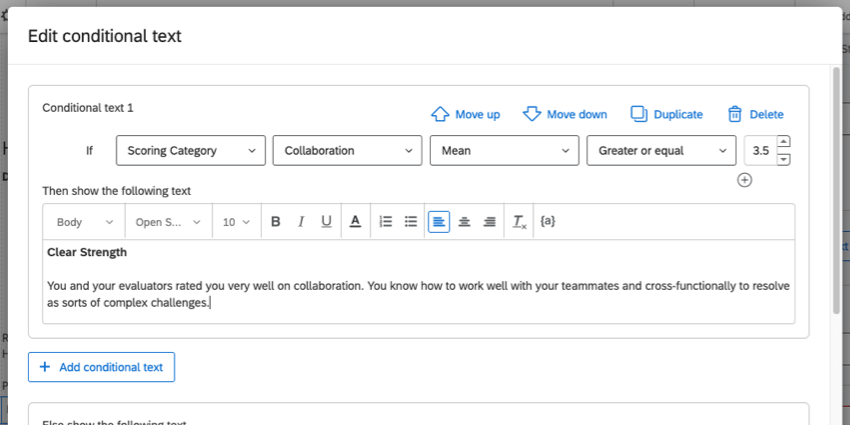
Task: Align text to the left
Action: [438, 222]
